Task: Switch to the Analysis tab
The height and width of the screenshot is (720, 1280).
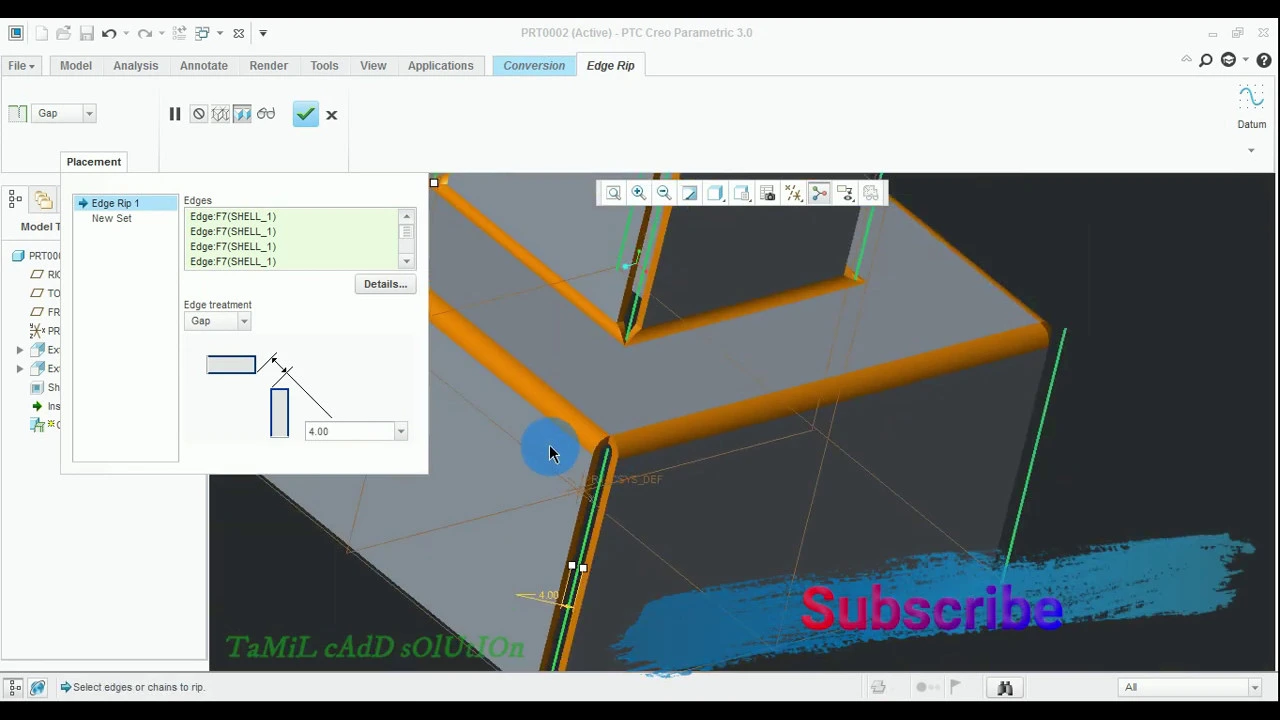Action: pyautogui.click(x=135, y=66)
